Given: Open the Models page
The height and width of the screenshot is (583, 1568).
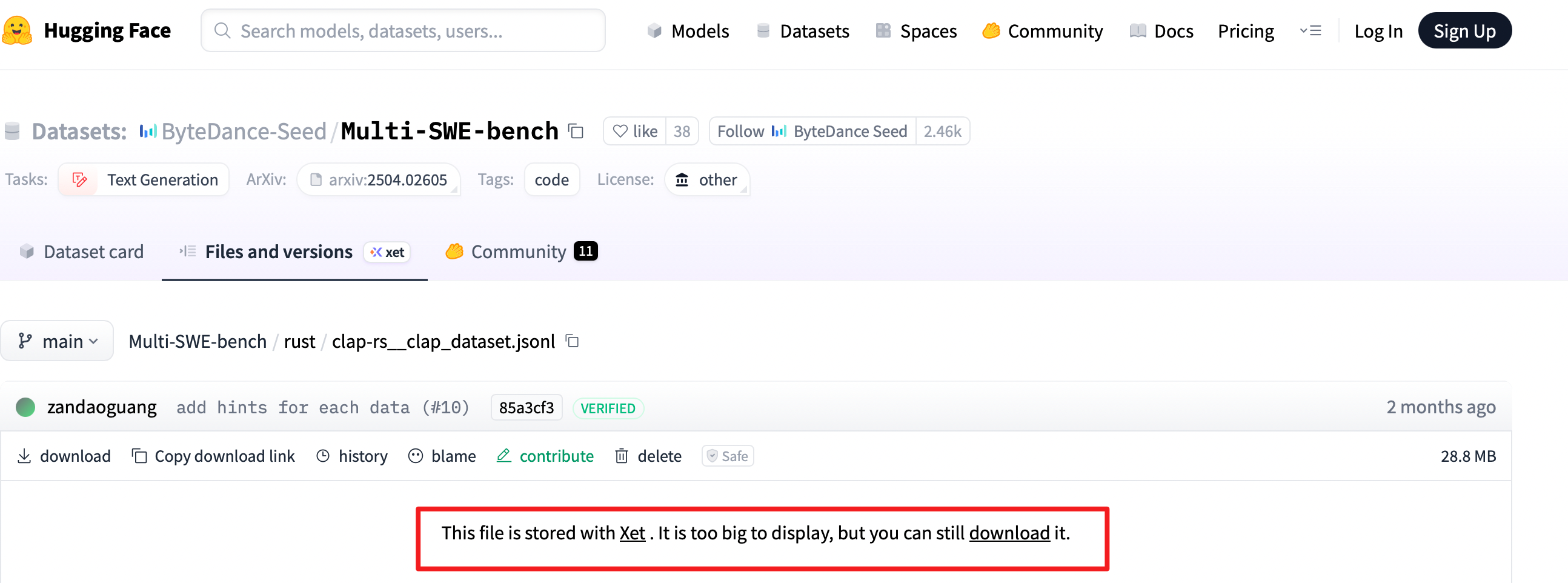Looking at the screenshot, I should click(688, 31).
